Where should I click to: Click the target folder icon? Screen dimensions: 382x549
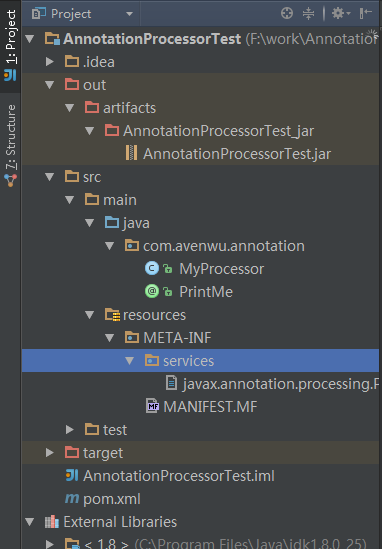tap(72, 452)
